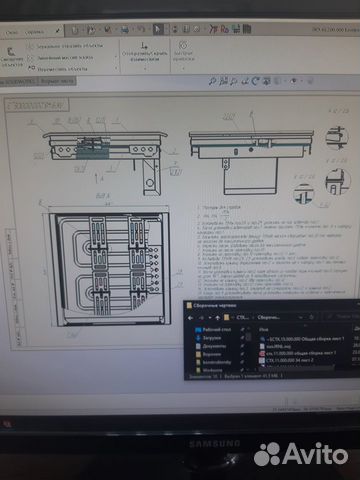Click the СТХ... breadcrumb in address bar

242,317
